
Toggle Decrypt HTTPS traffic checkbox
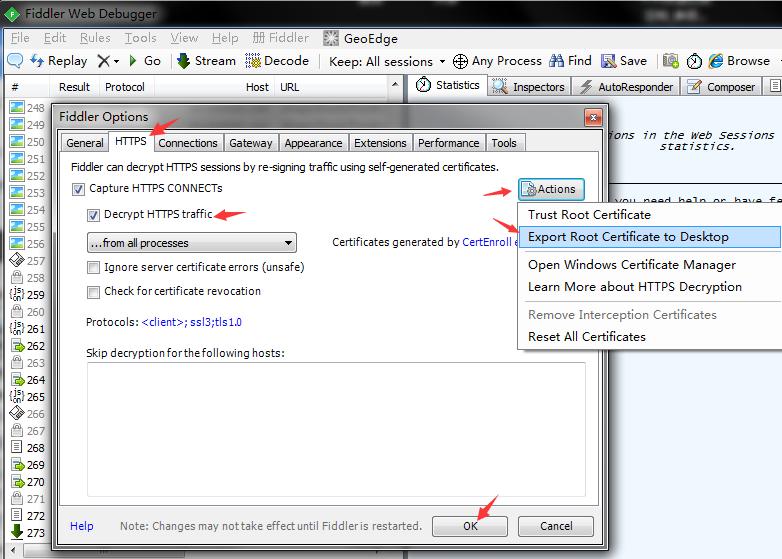point(93,215)
